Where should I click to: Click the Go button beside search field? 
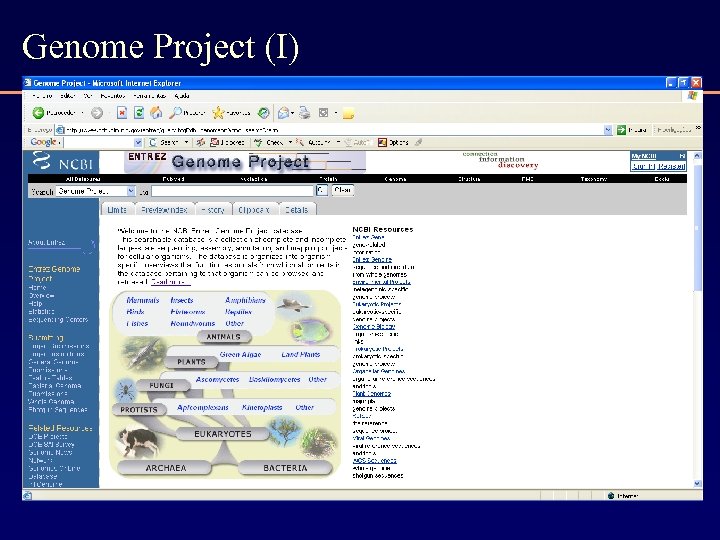(322, 190)
